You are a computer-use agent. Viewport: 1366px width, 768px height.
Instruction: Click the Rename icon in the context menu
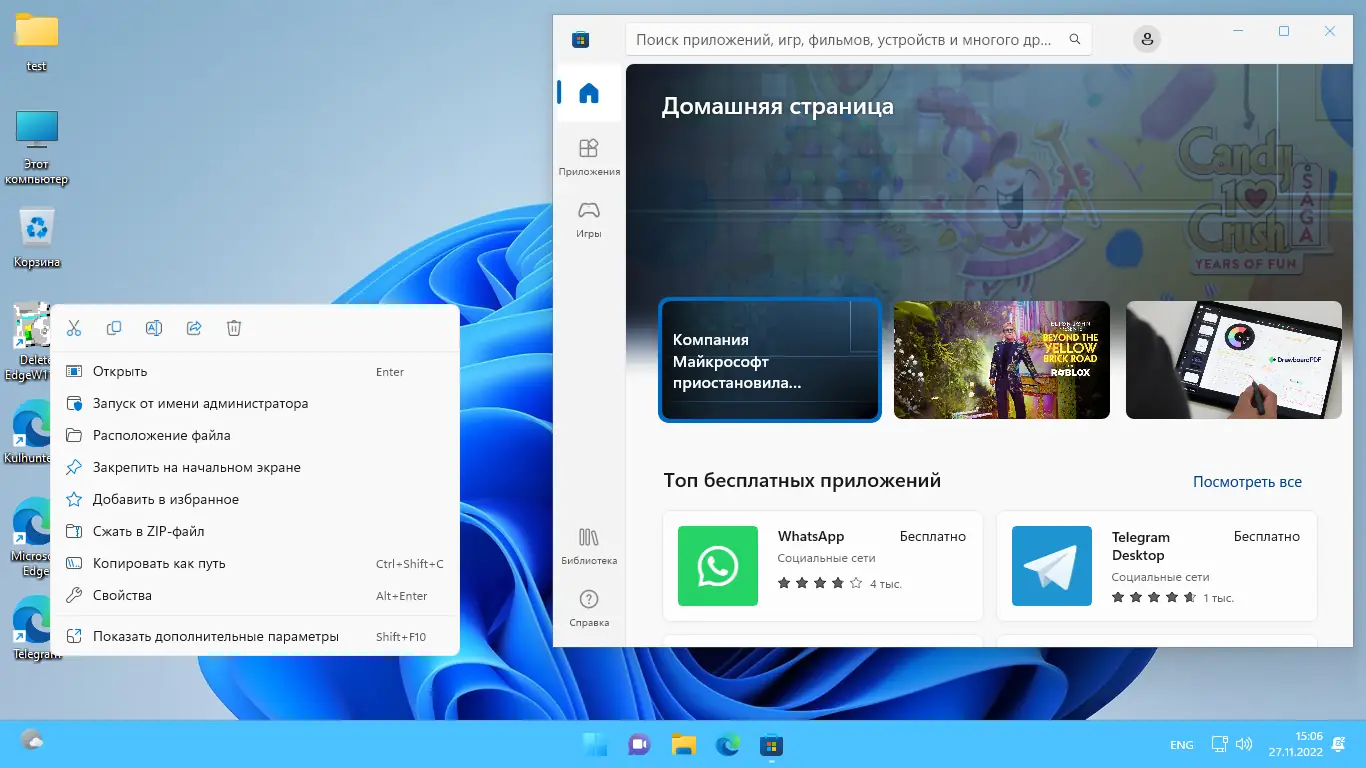point(154,327)
